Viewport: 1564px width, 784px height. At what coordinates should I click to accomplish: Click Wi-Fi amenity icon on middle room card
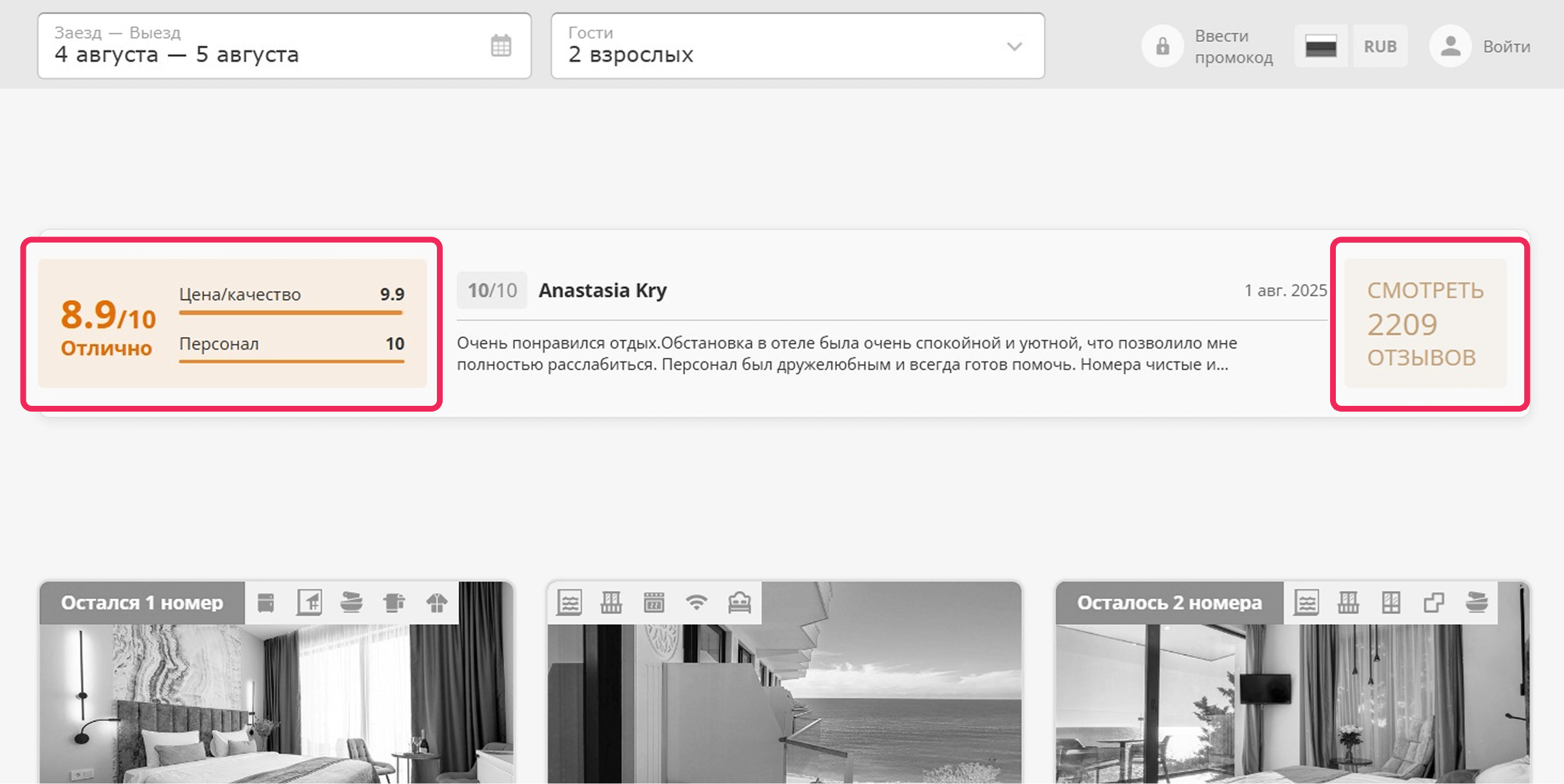697,603
